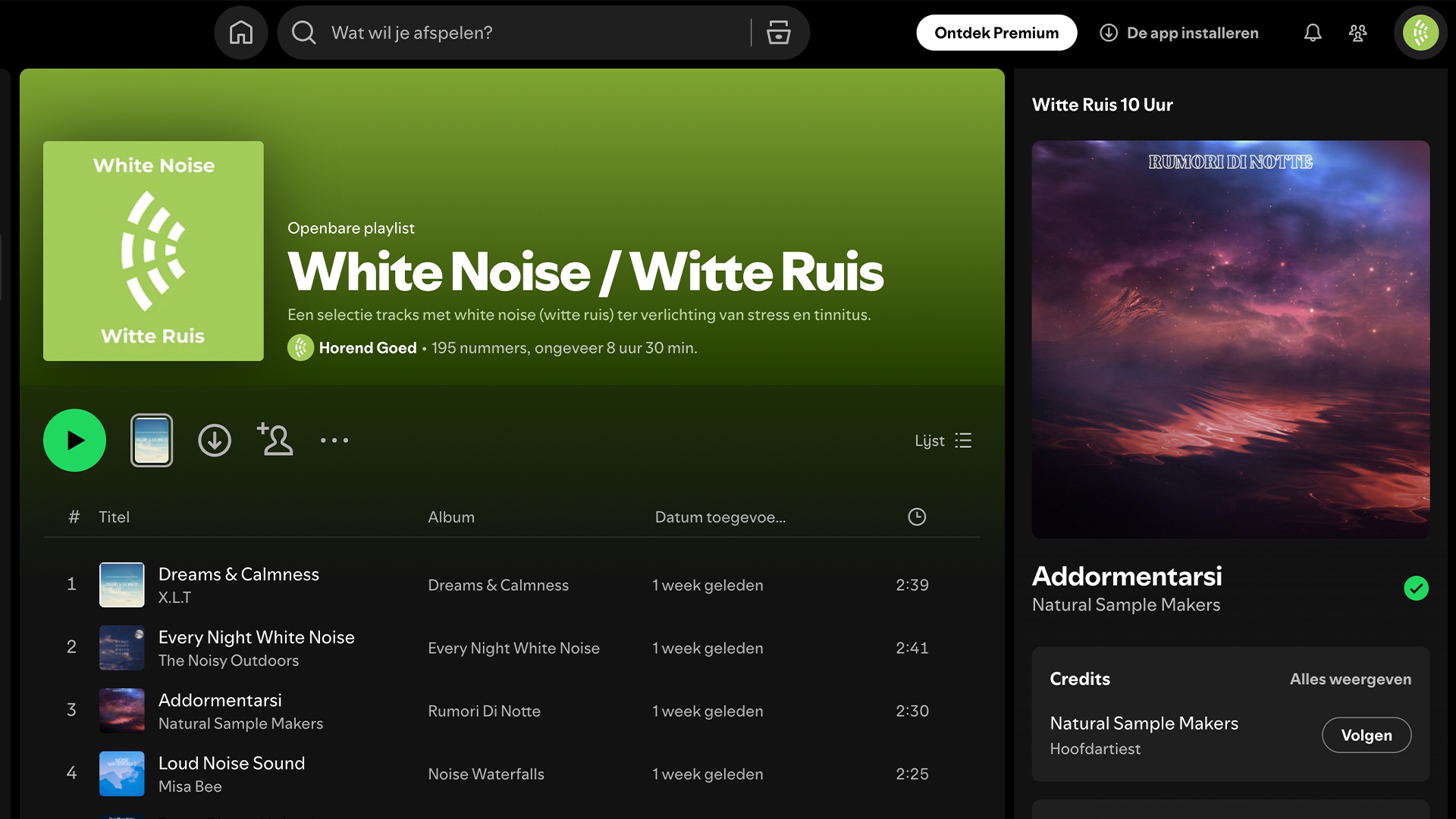Sort by the Album column header

pyautogui.click(x=451, y=516)
